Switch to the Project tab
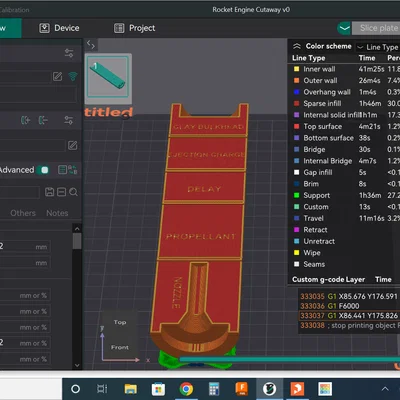 tap(134, 28)
